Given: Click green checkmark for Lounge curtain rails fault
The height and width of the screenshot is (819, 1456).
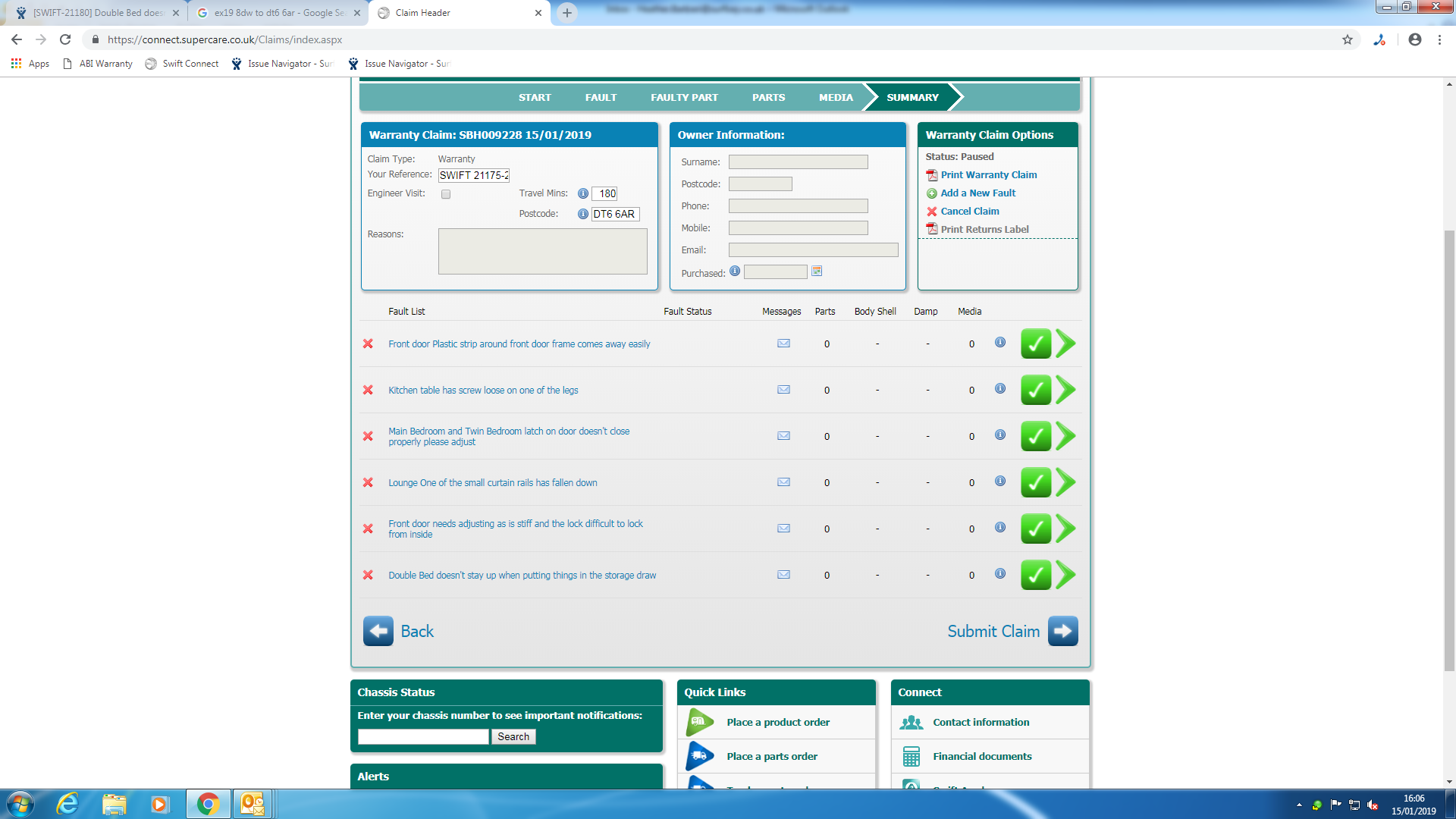Looking at the screenshot, I should pyautogui.click(x=1035, y=482).
